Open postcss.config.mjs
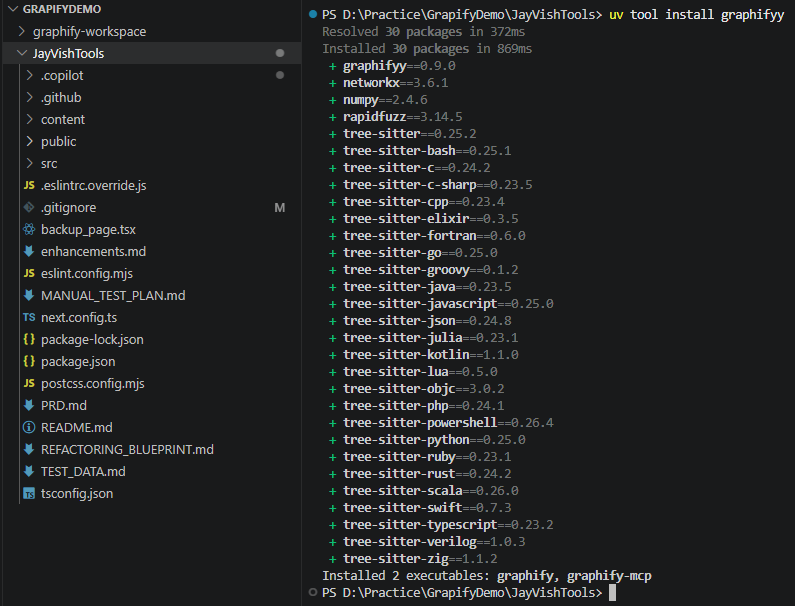The height and width of the screenshot is (606, 795). [x=93, y=384]
